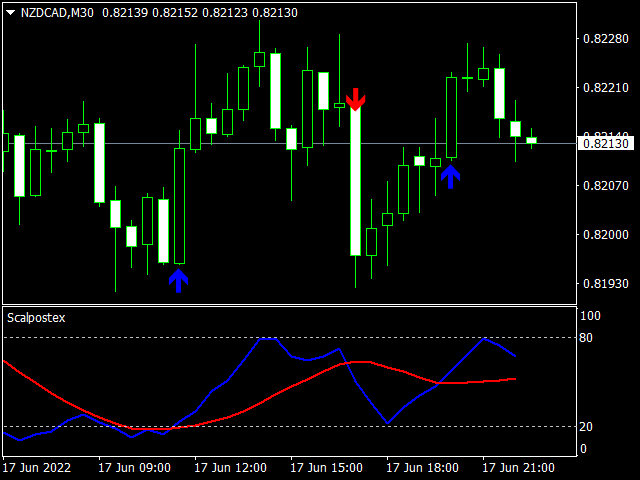640x480 pixels.
Task: Click the 17 Jun 15:00 time label
Action: (327, 468)
